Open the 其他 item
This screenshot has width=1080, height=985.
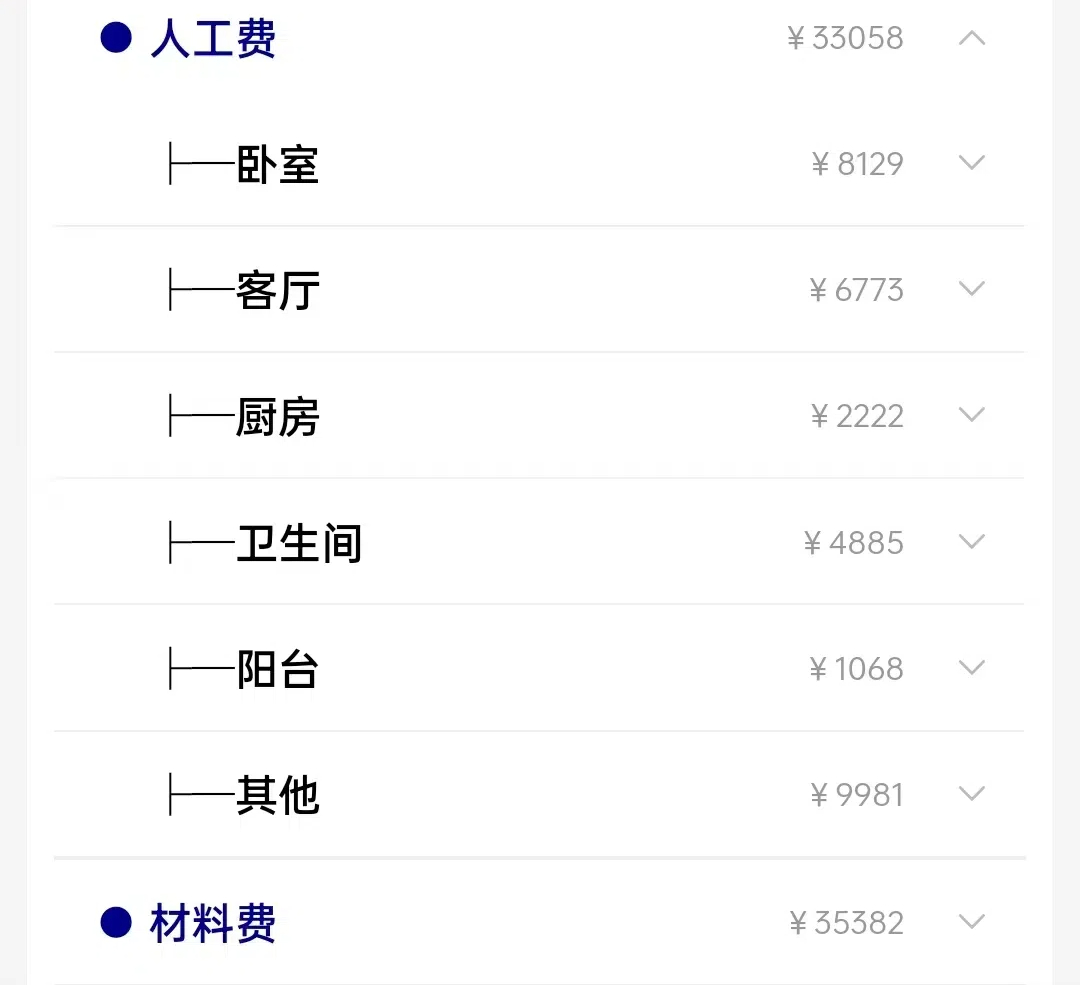point(278,796)
